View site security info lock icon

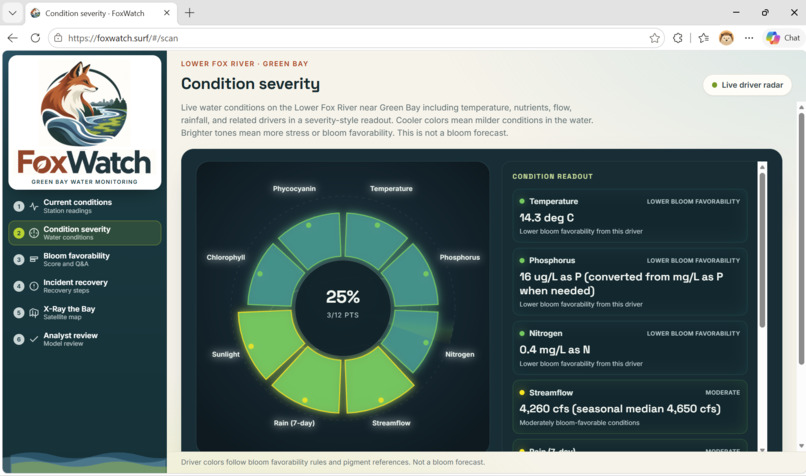coord(58,38)
